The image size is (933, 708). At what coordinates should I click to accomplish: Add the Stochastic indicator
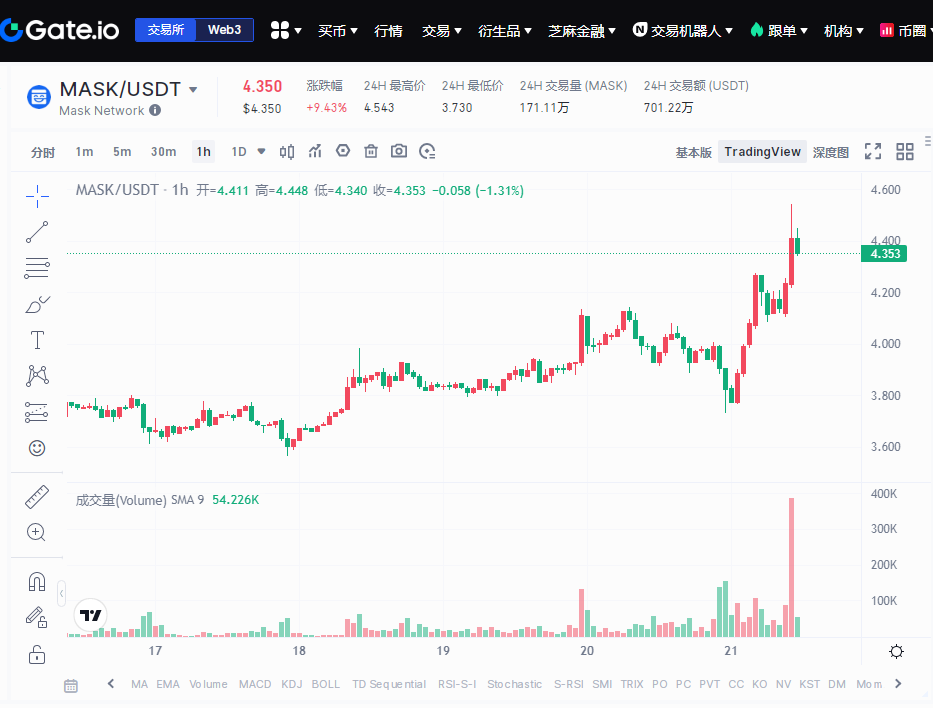pos(514,684)
